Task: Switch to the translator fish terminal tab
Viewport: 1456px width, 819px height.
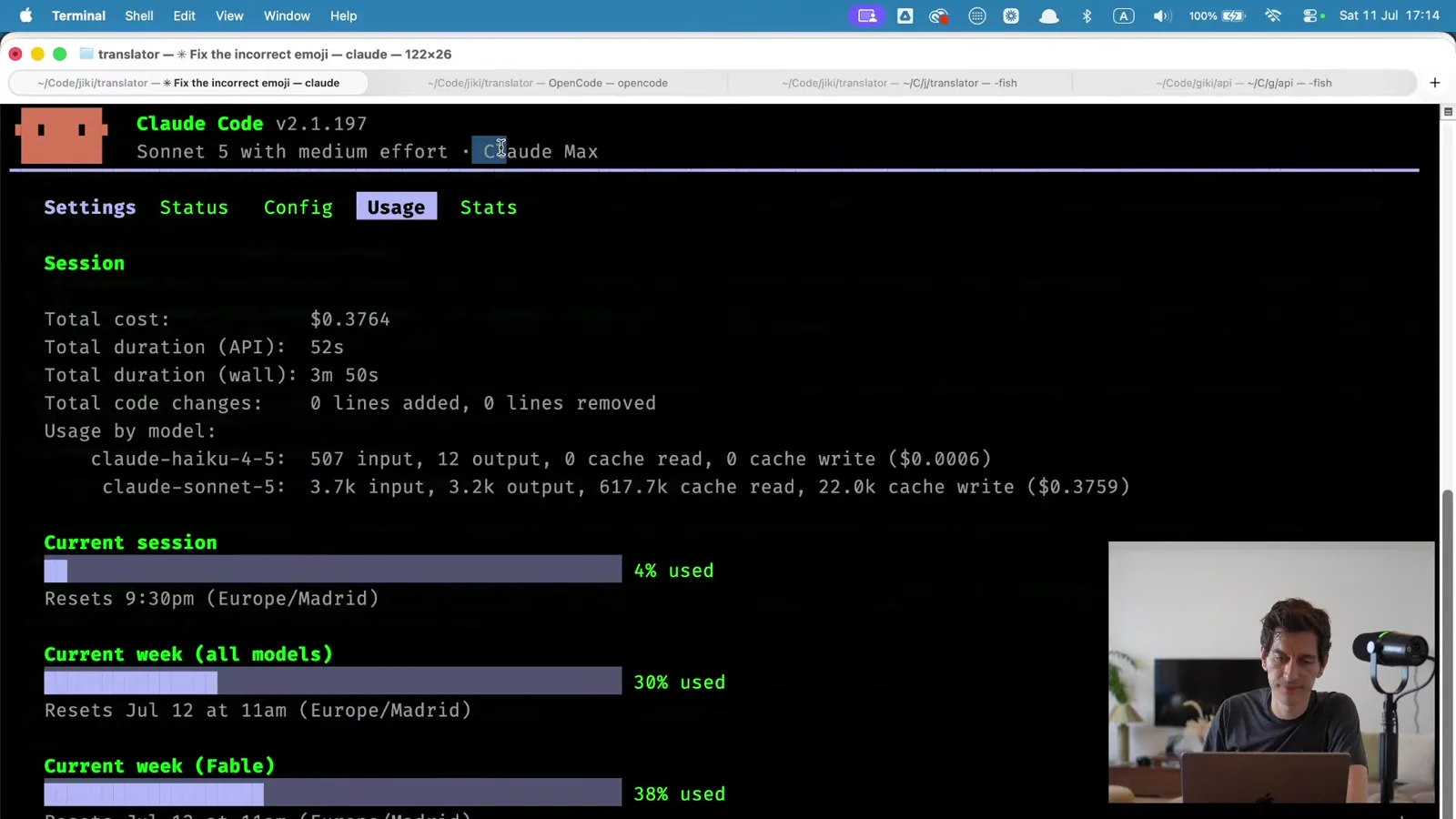Action: (x=899, y=83)
